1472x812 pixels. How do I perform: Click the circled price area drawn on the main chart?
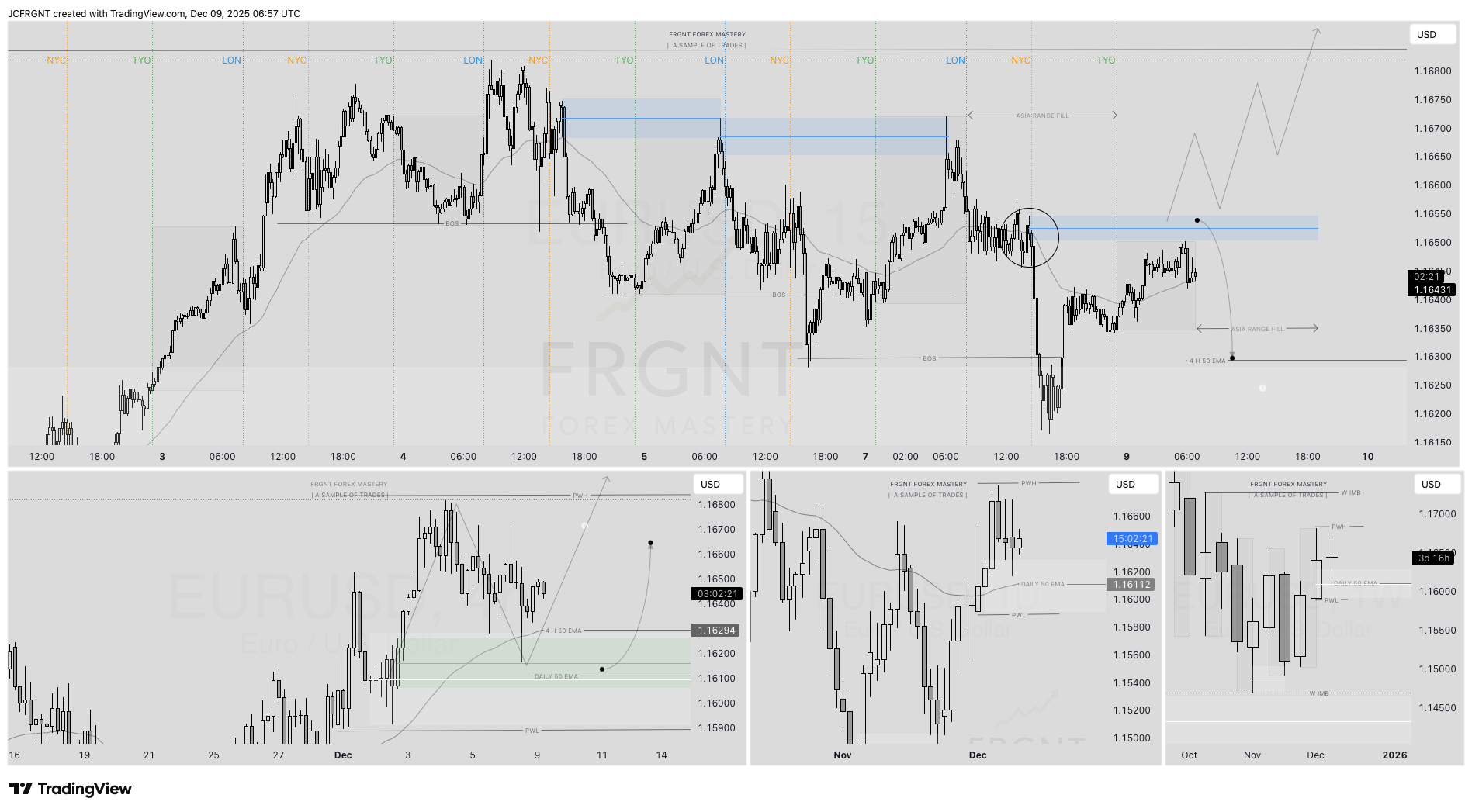click(1030, 237)
